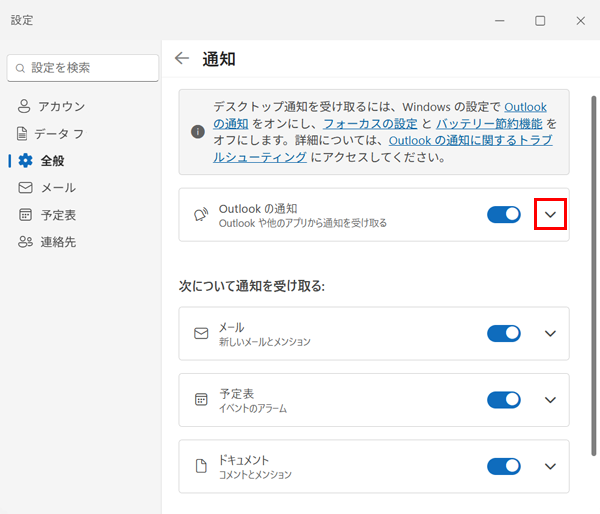This screenshot has width=600, height=514.
Task: Click Outlook や他のアプリから通知を受け取る description
Action: click(x=303, y=223)
